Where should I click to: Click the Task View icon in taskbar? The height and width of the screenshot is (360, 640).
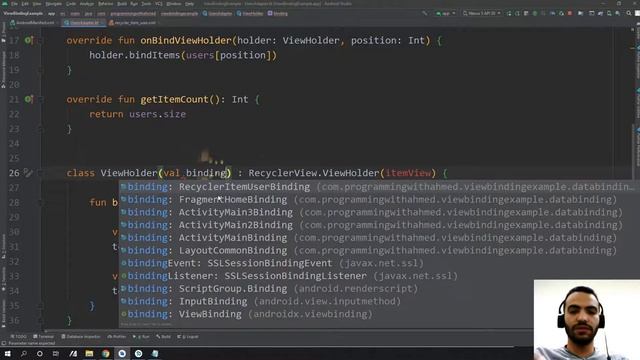click(x=56, y=353)
